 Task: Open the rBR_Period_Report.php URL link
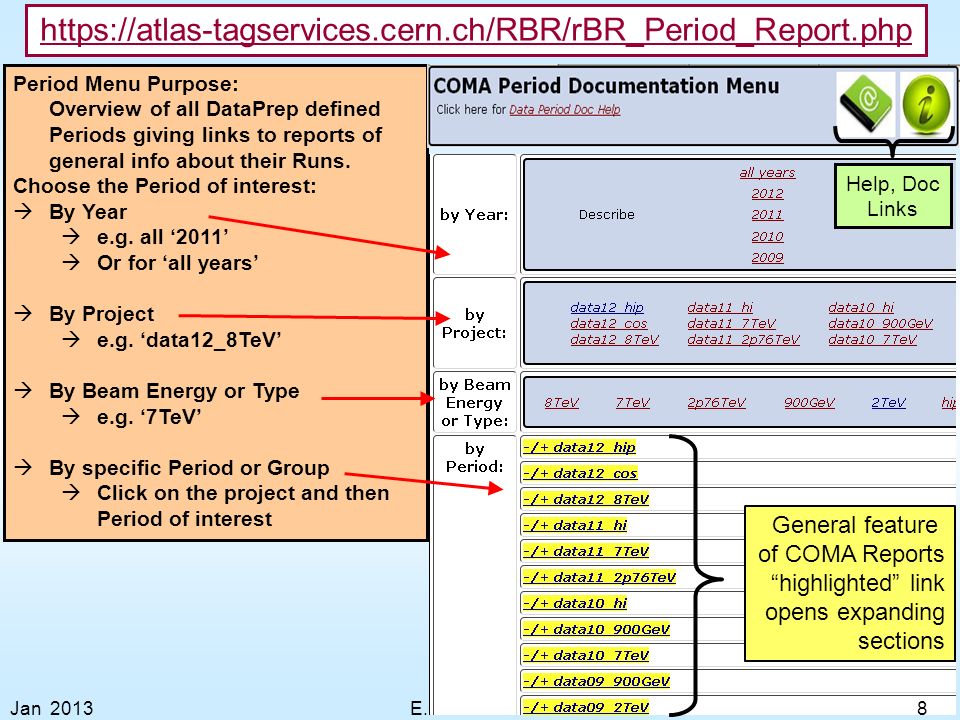click(x=476, y=31)
